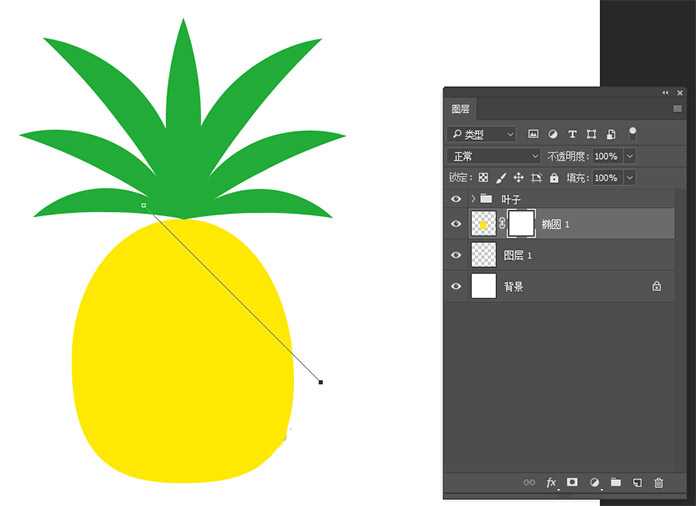
Task: Open the fx layer style menu
Action: 551,483
